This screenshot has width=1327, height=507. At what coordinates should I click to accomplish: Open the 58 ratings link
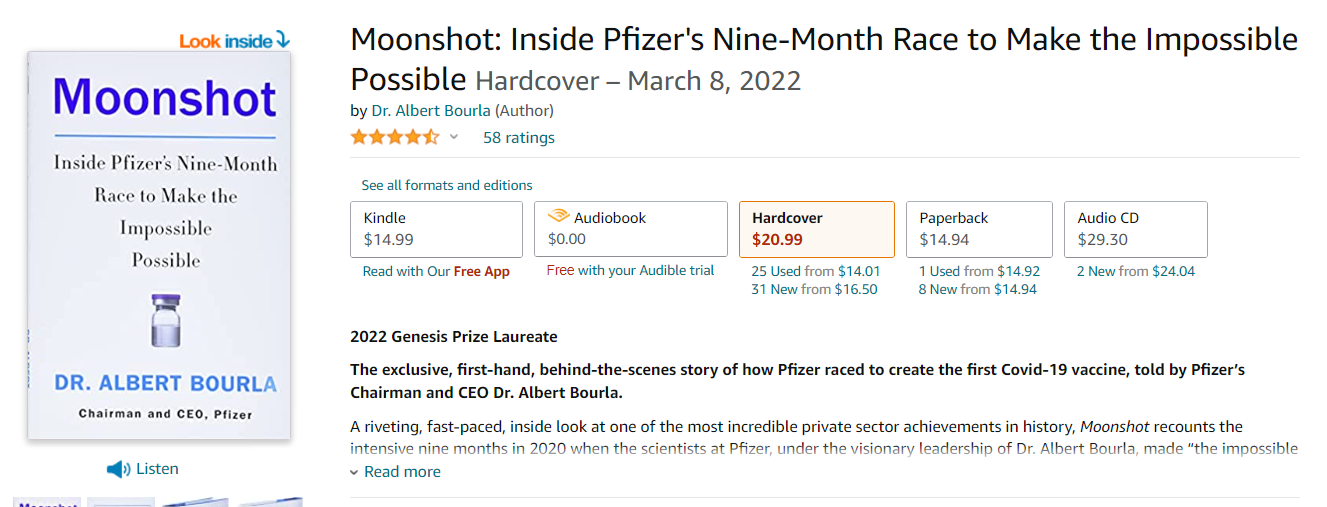tap(519, 137)
